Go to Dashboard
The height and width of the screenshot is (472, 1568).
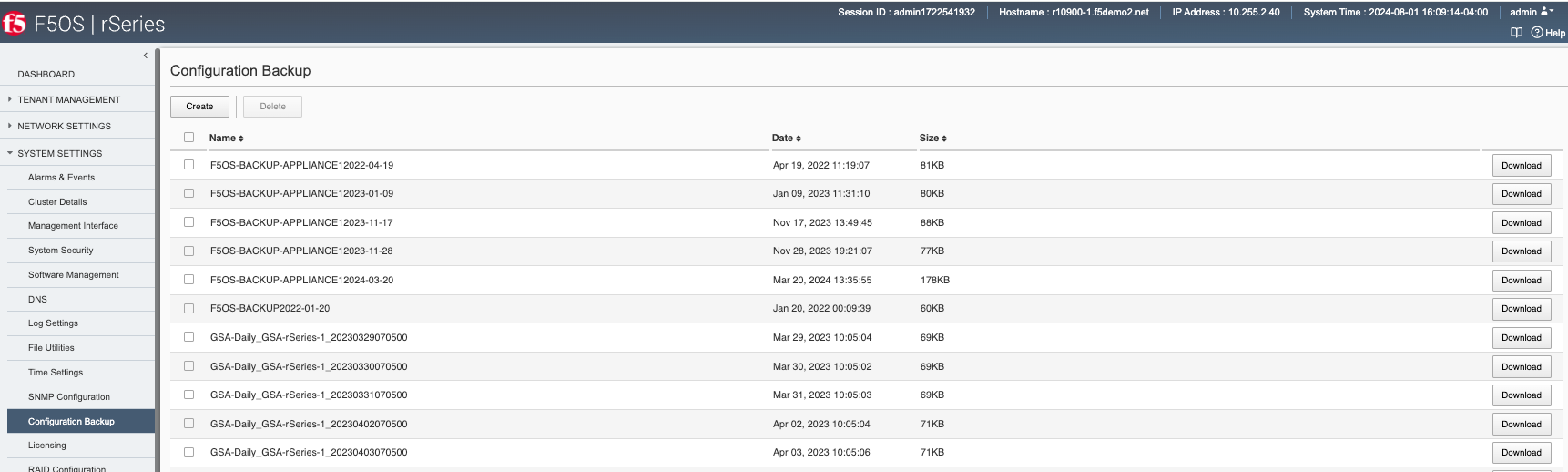tap(46, 74)
